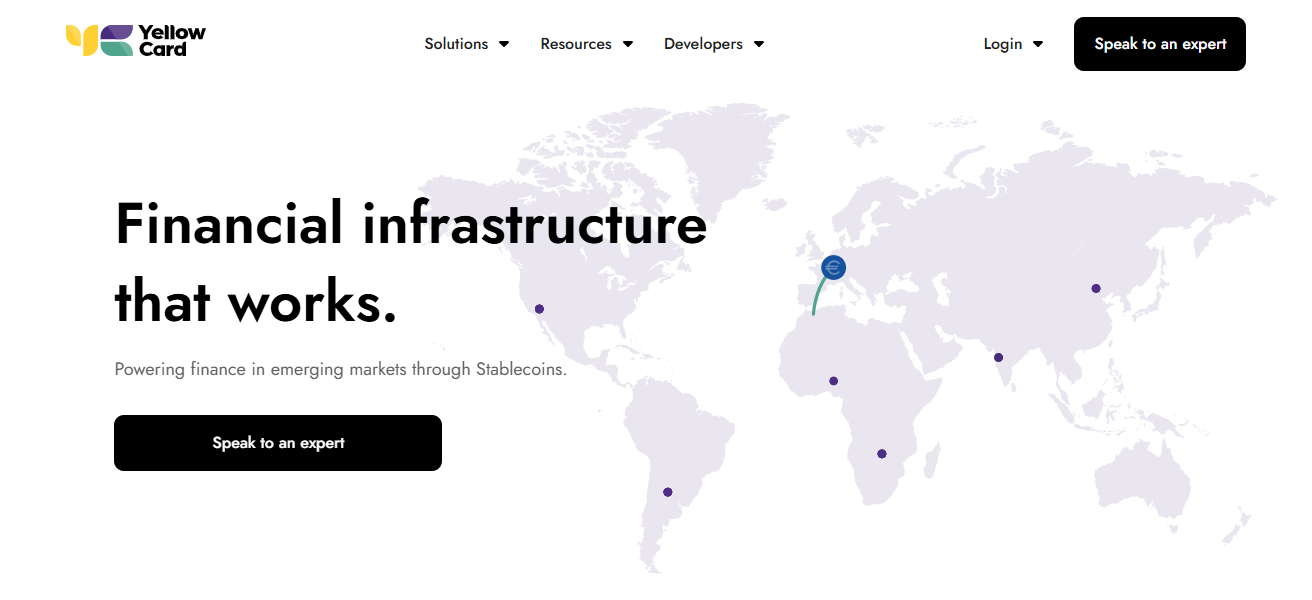
Task: Expand the caret arrow beside Developers
Action: (759, 44)
